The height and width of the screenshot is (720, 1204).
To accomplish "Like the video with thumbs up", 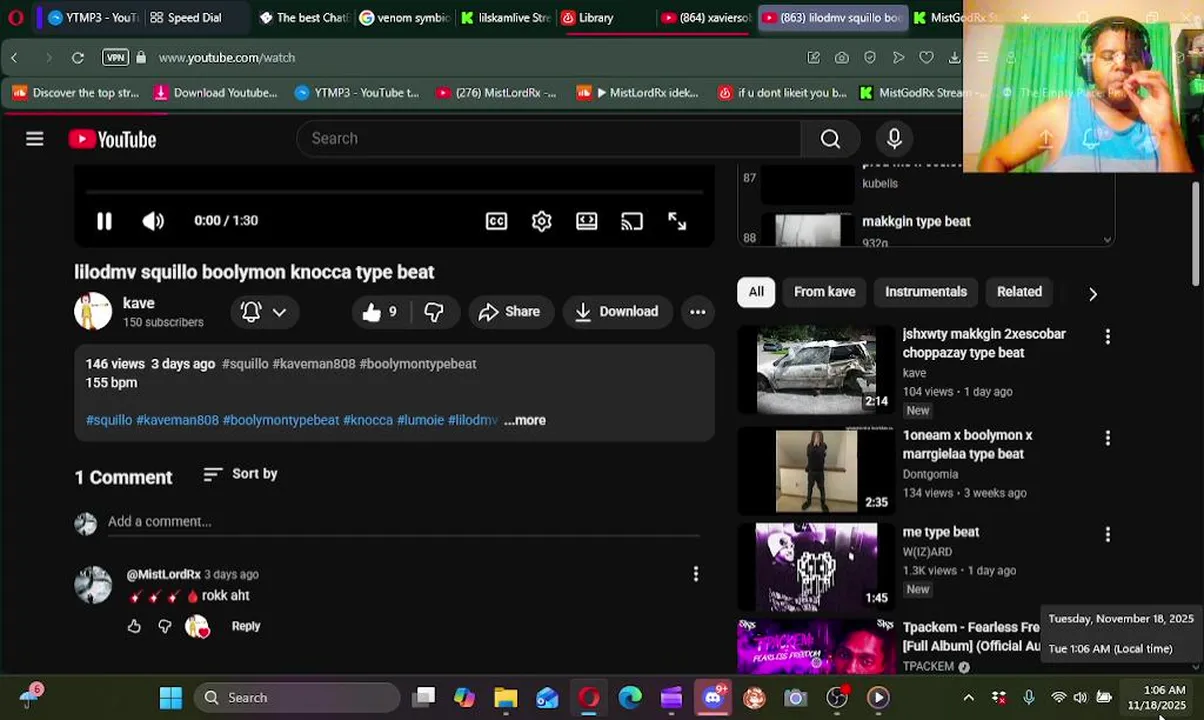I will pyautogui.click(x=380, y=312).
